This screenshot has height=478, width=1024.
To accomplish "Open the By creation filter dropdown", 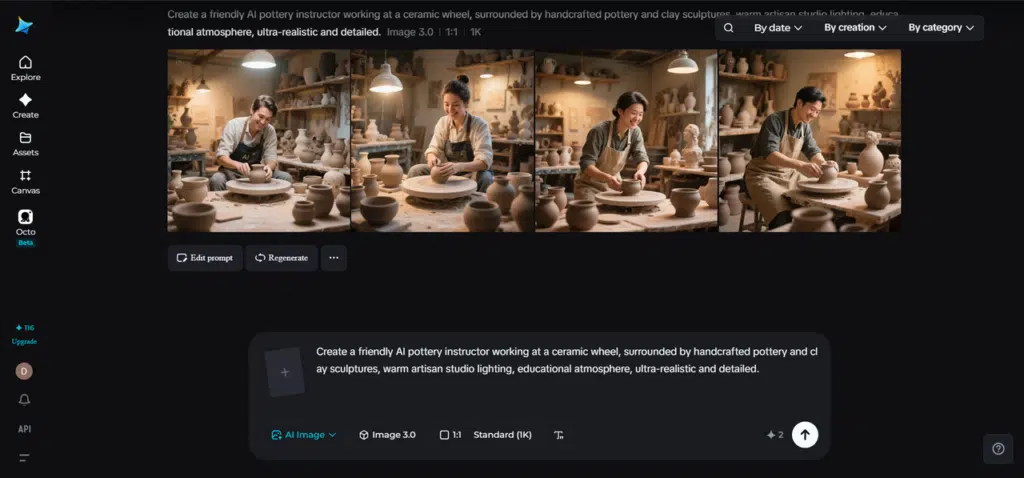I will [x=855, y=28].
